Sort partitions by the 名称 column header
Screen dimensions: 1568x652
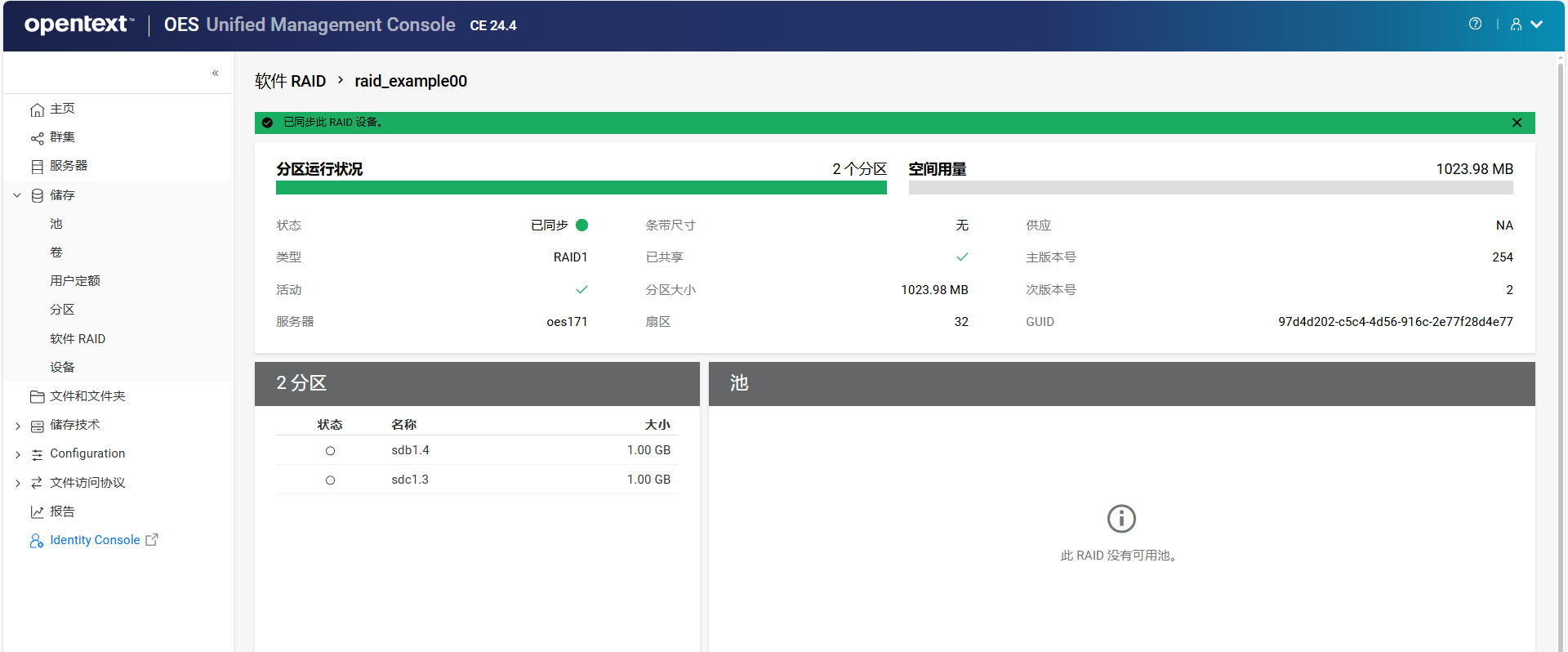(x=403, y=425)
